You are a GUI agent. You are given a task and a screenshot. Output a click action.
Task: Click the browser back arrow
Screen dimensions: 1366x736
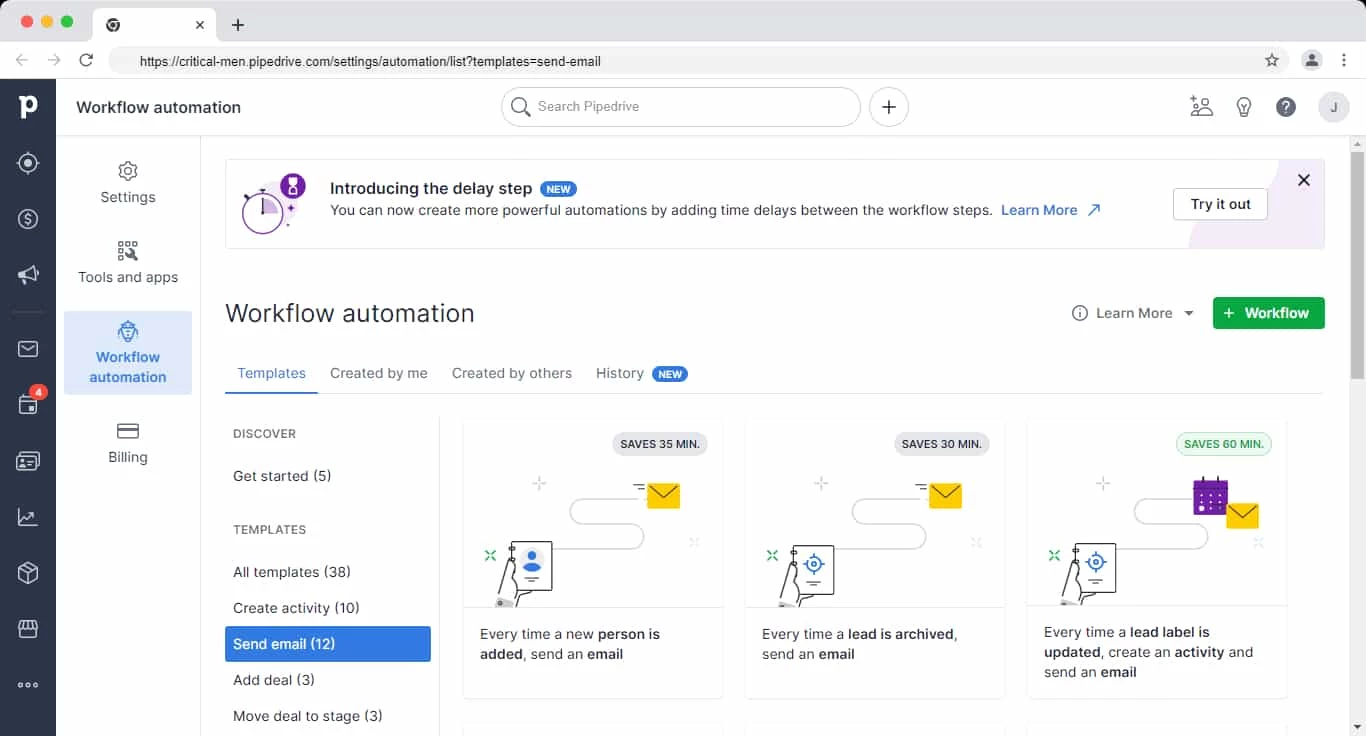click(x=22, y=60)
